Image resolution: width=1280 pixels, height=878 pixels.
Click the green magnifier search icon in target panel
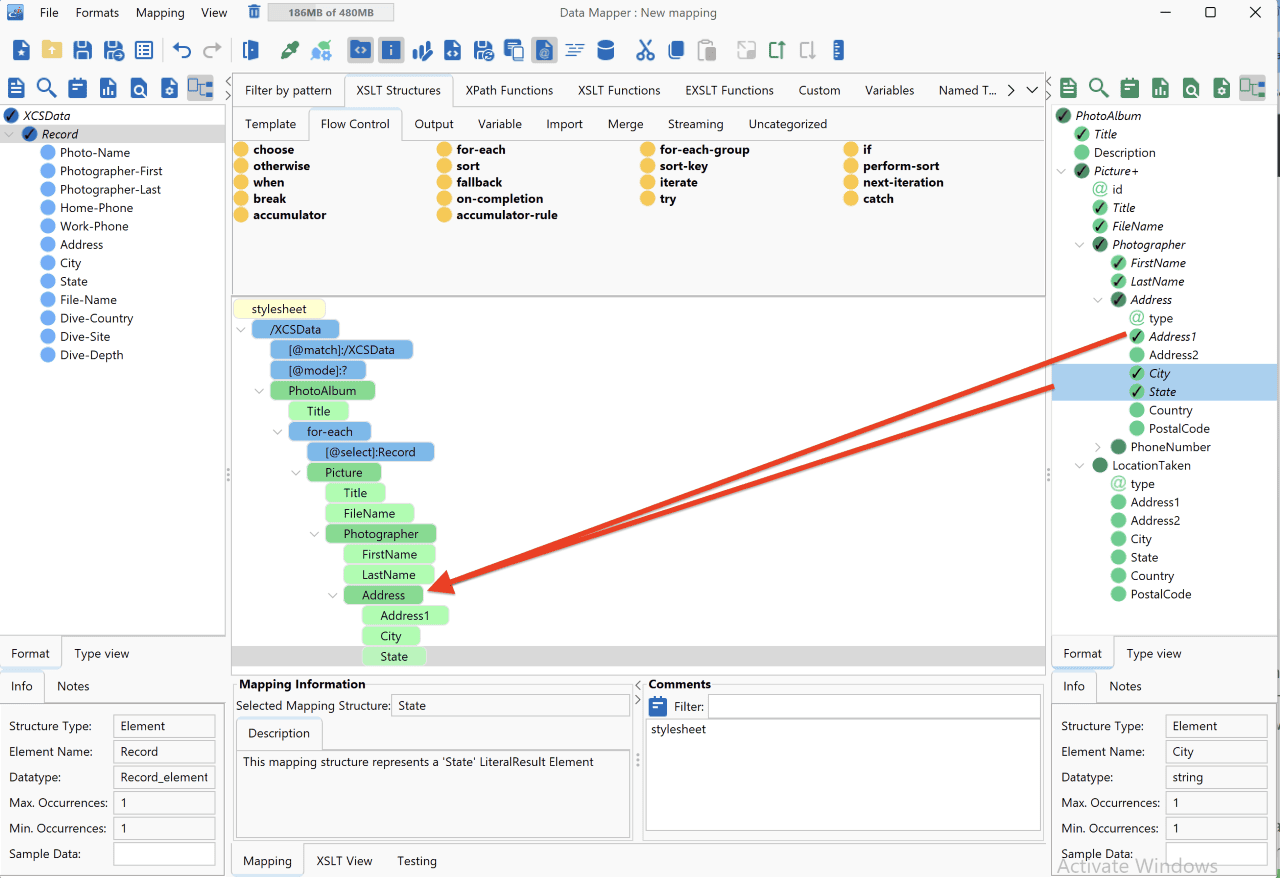(1099, 88)
